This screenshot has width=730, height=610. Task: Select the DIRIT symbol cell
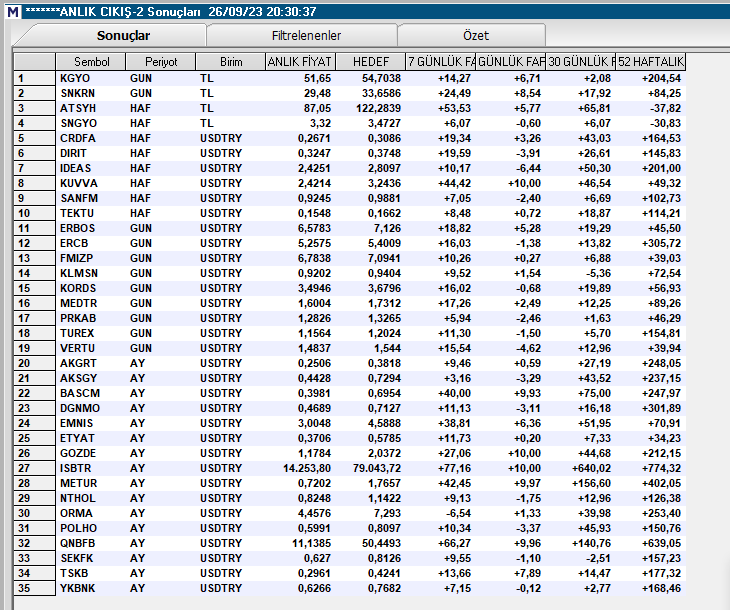(x=91, y=153)
